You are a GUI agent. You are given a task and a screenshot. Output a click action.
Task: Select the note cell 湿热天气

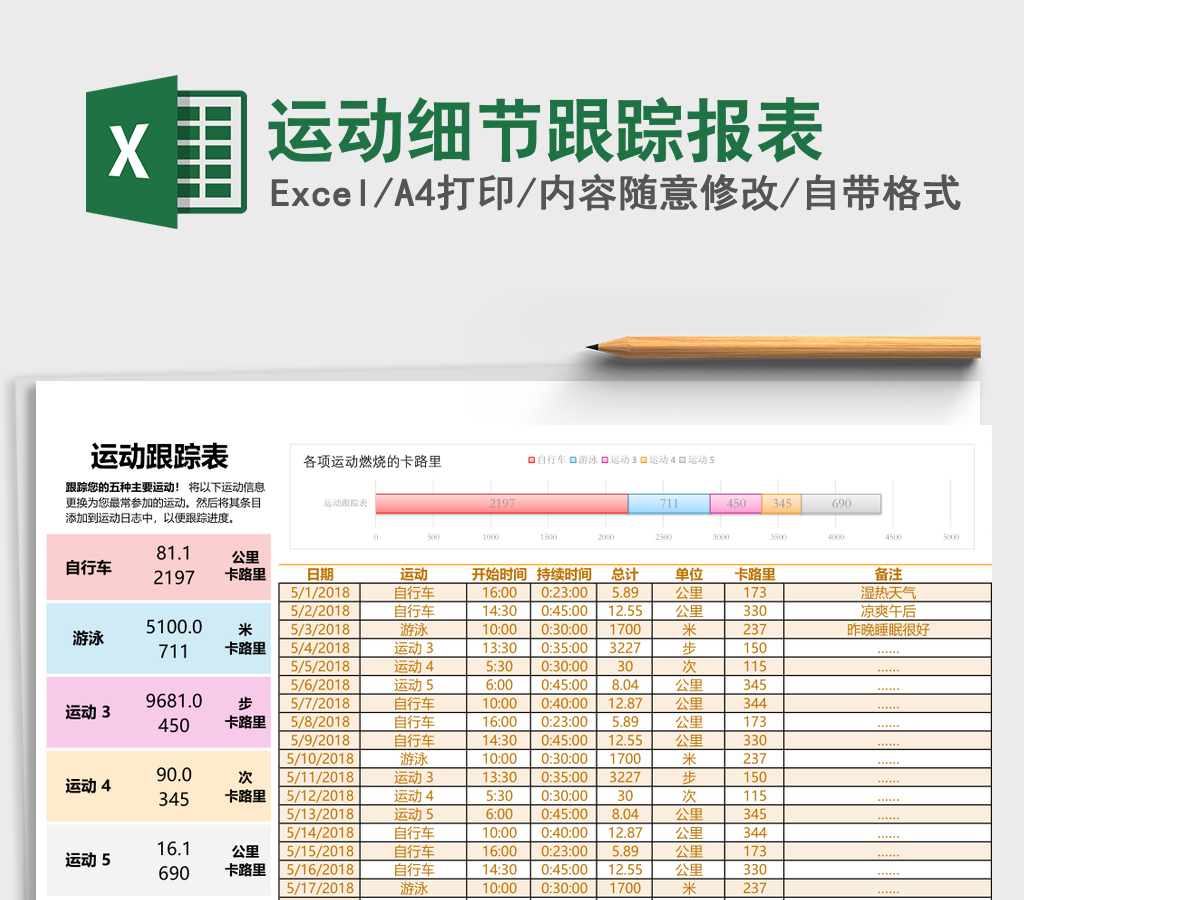tap(888, 593)
